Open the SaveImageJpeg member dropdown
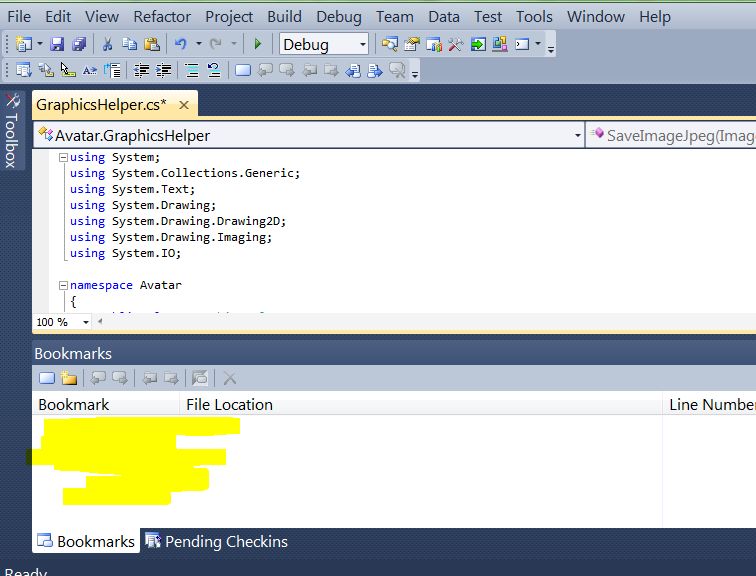 click(x=671, y=135)
